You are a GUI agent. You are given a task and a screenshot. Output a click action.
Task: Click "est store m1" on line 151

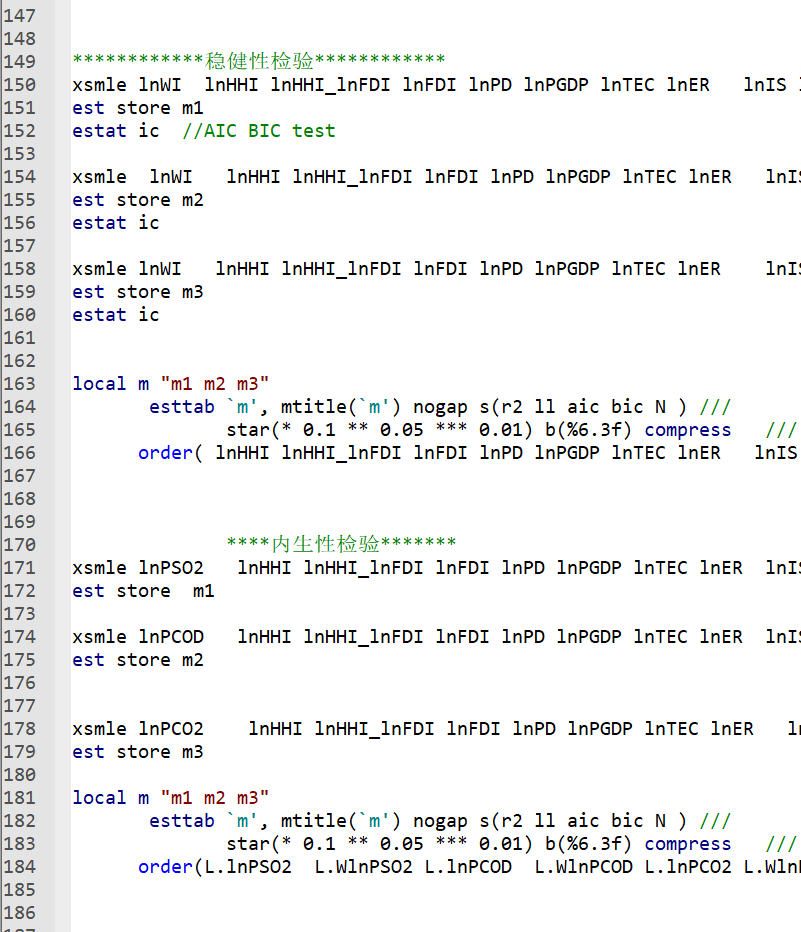click(138, 108)
